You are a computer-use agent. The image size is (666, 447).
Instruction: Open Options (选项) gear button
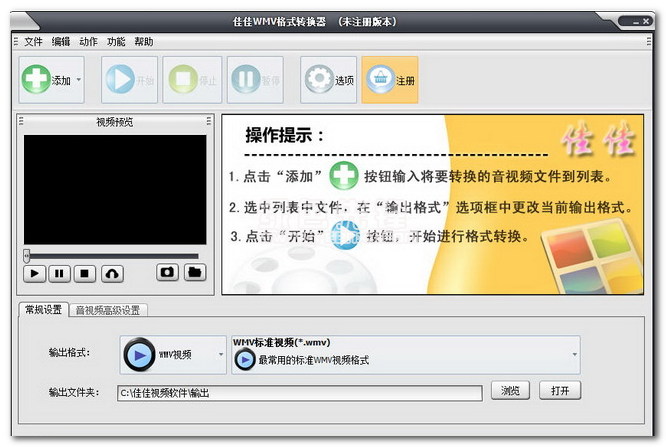click(x=329, y=79)
